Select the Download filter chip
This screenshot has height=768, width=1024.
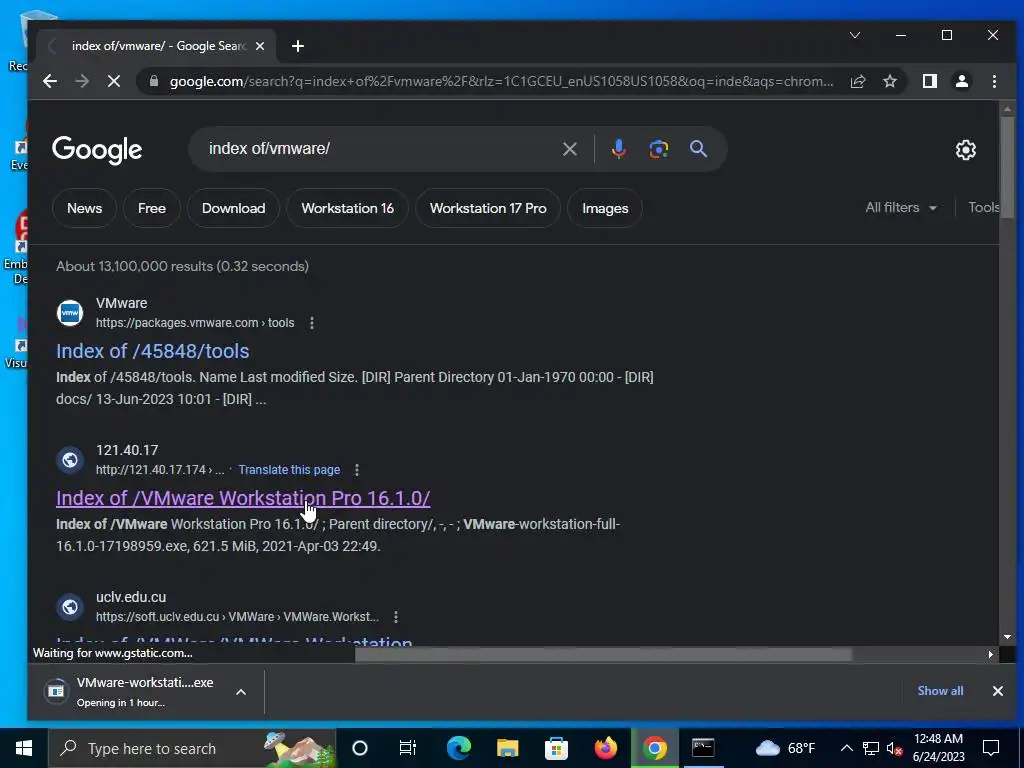pos(233,208)
